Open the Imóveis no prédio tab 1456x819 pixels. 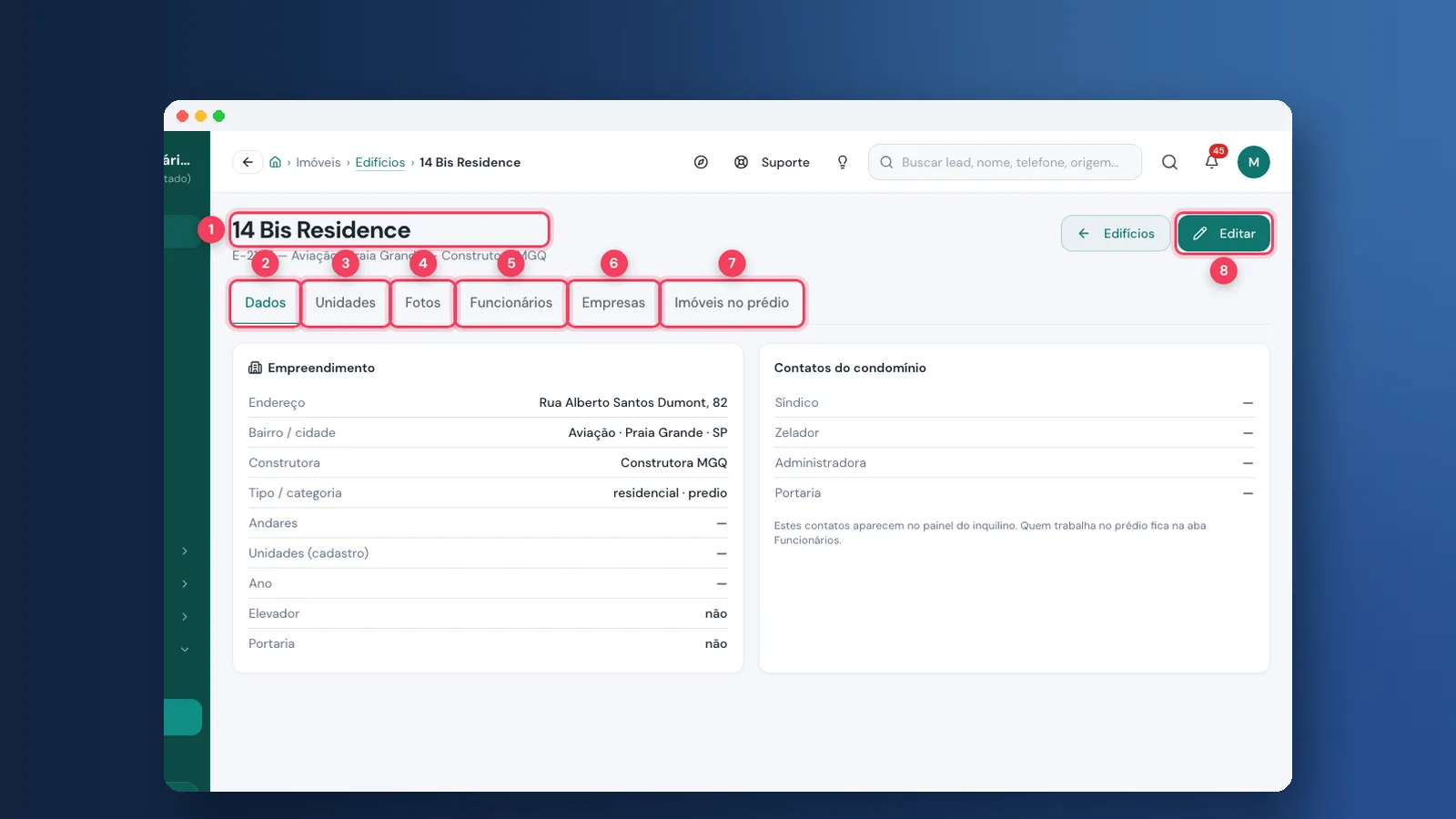click(732, 302)
